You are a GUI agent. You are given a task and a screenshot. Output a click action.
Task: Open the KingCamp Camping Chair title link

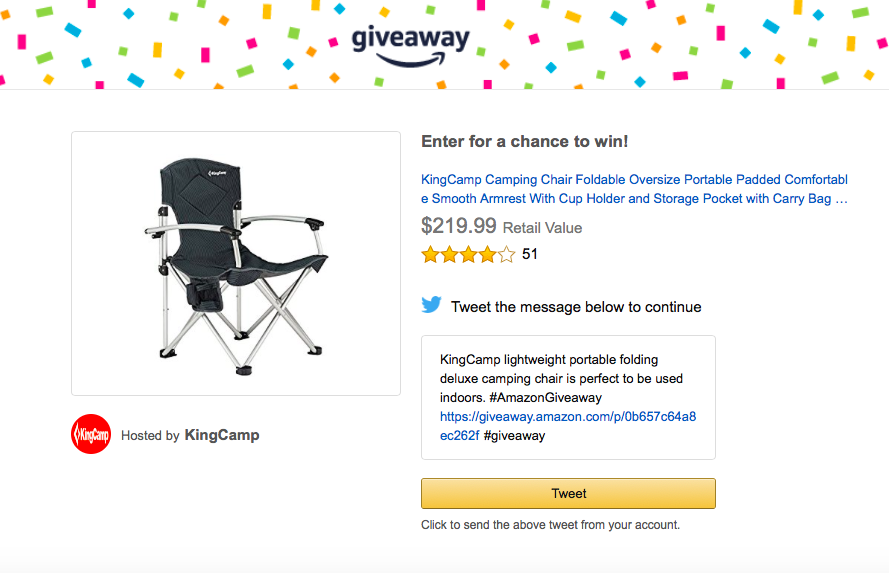click(x=634, y=189)
